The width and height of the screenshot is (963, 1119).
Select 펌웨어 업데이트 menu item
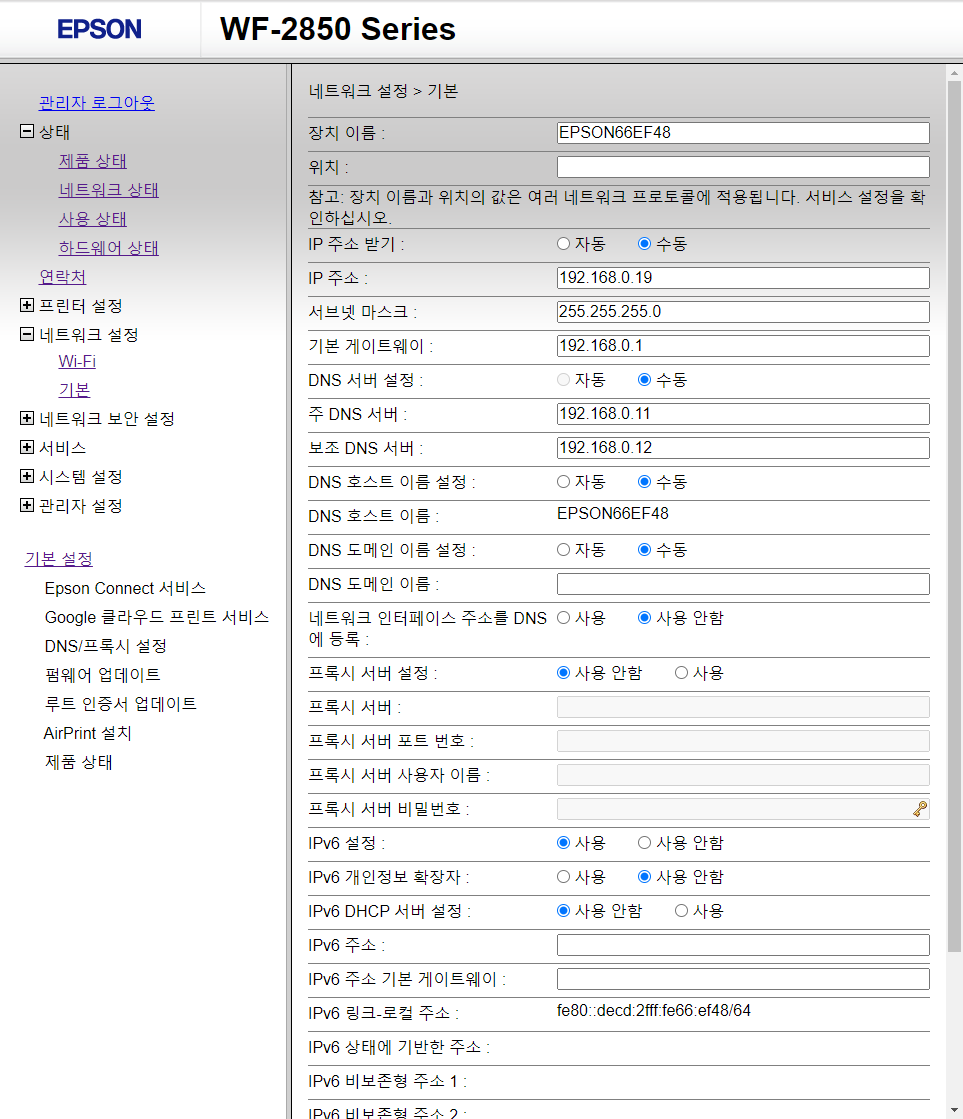click(x=103, y=674)
